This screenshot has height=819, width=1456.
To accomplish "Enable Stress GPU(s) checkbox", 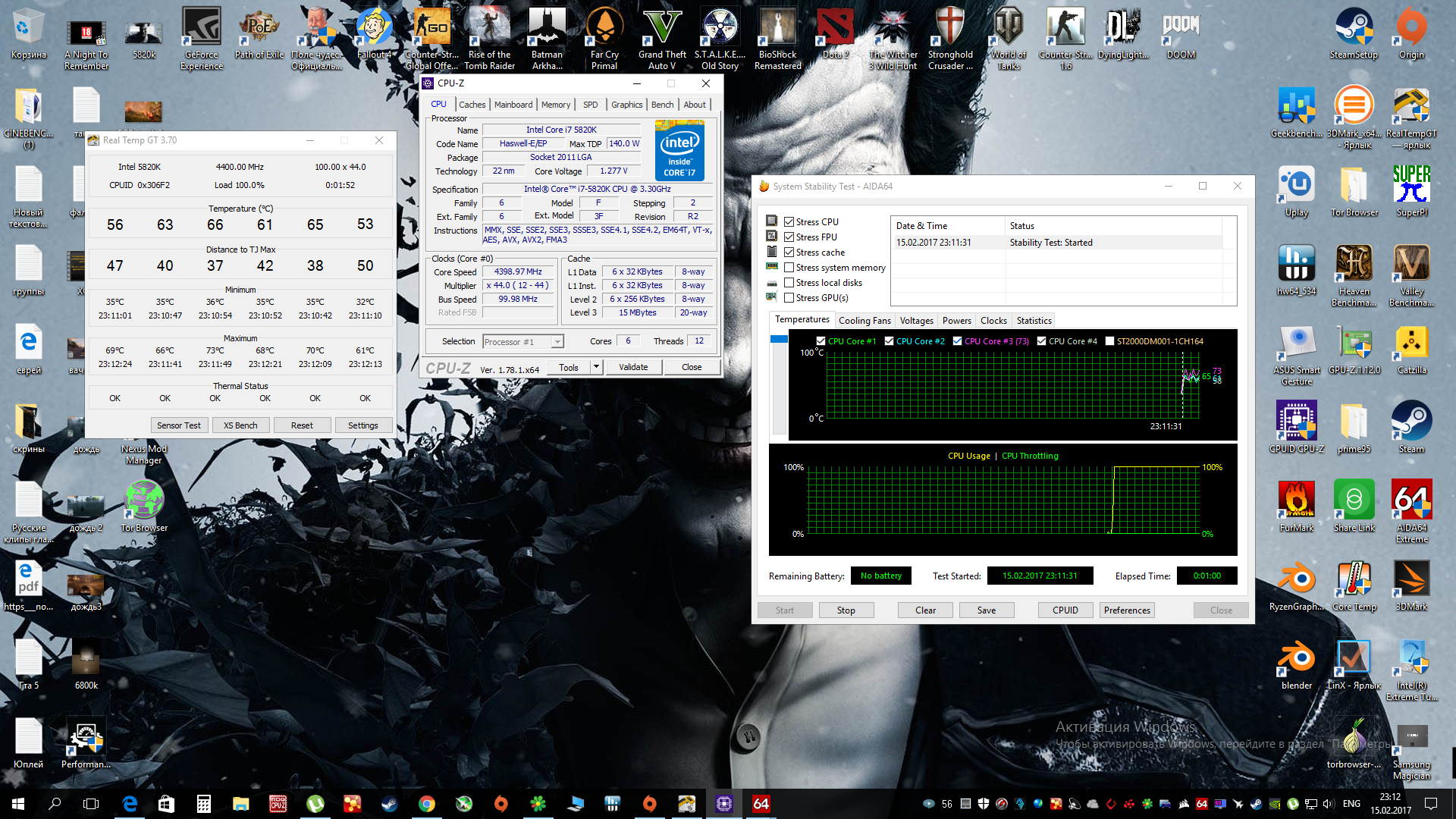I will click(x=789, y=298).
